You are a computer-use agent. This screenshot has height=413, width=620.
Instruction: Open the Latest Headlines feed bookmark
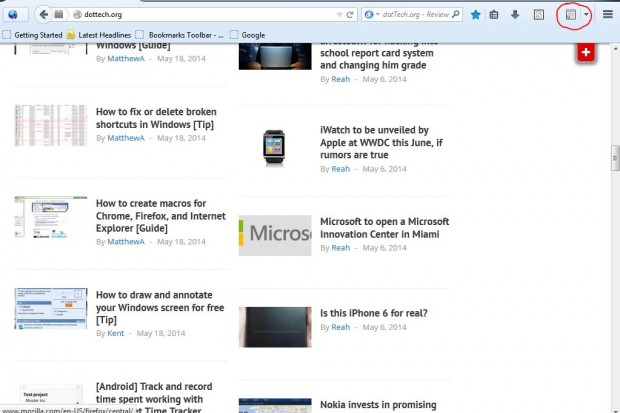(x=99, y=35)
